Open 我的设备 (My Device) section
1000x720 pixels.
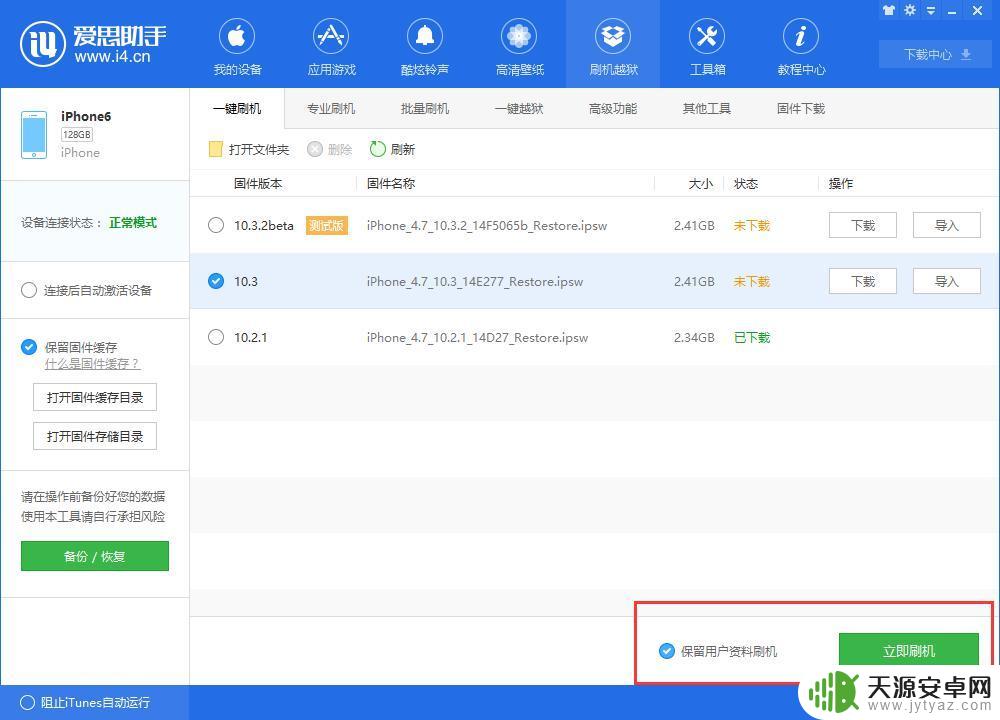237,47
